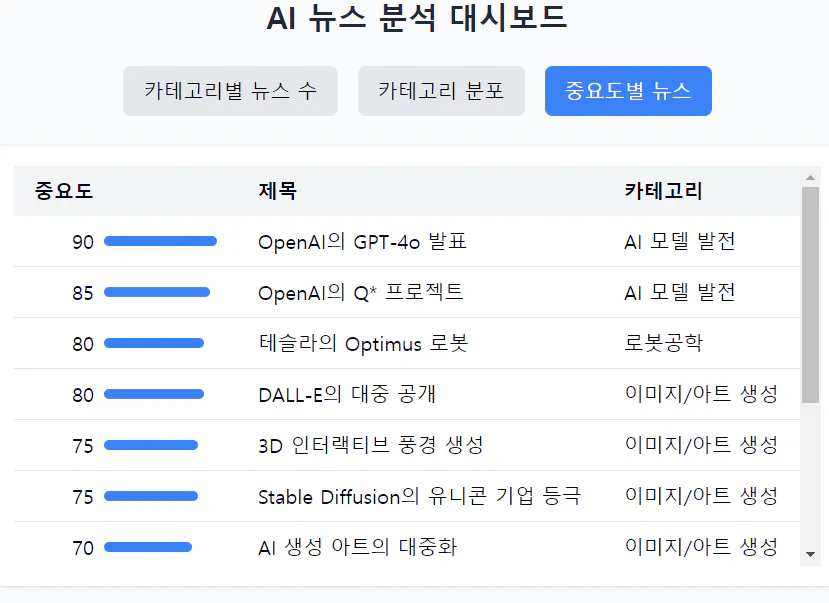
Task: Select the title OpenAI의 Q* 프로젝트
Action: tap(361, 292)
